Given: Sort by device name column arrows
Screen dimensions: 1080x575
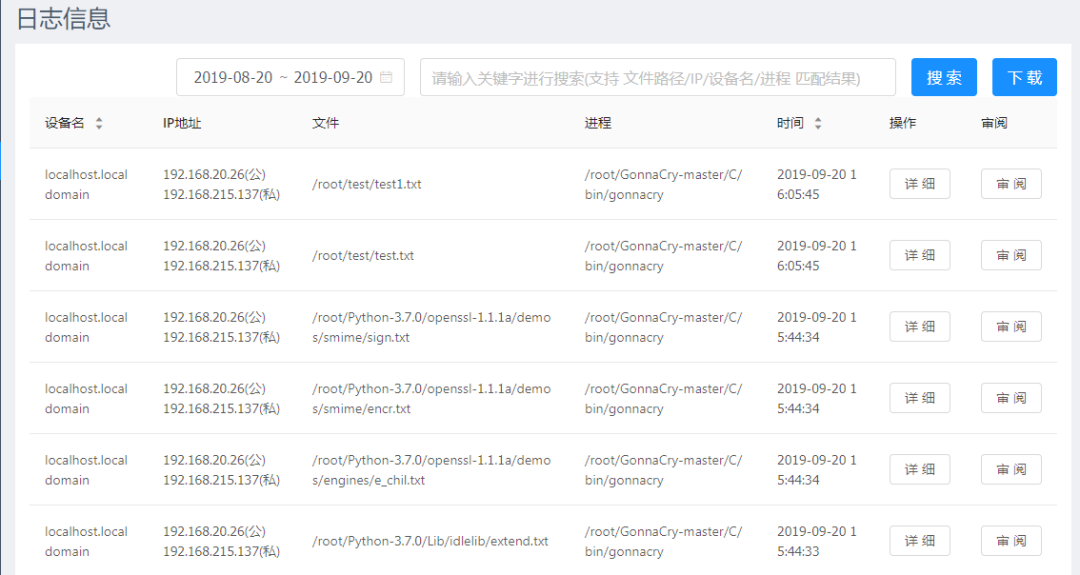Looking at the screenshot, I should tap(98, 124).
